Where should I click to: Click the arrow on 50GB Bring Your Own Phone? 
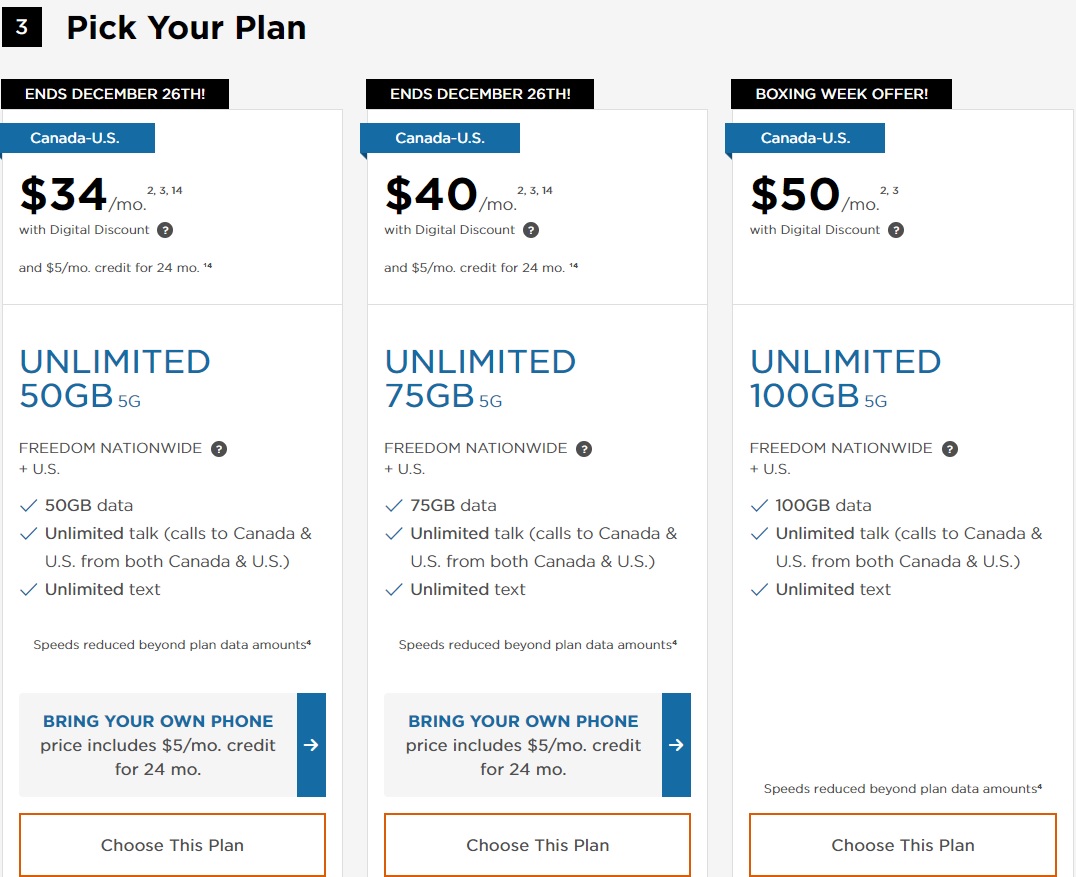[312, 745]
